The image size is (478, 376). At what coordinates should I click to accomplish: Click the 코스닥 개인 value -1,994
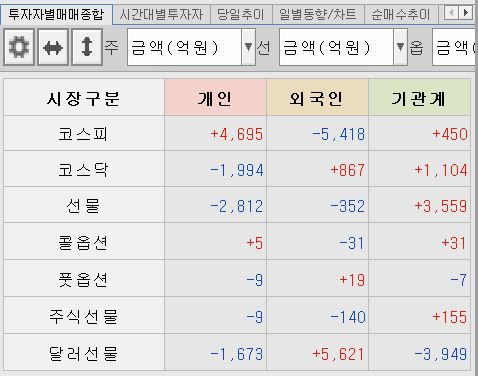236,170
